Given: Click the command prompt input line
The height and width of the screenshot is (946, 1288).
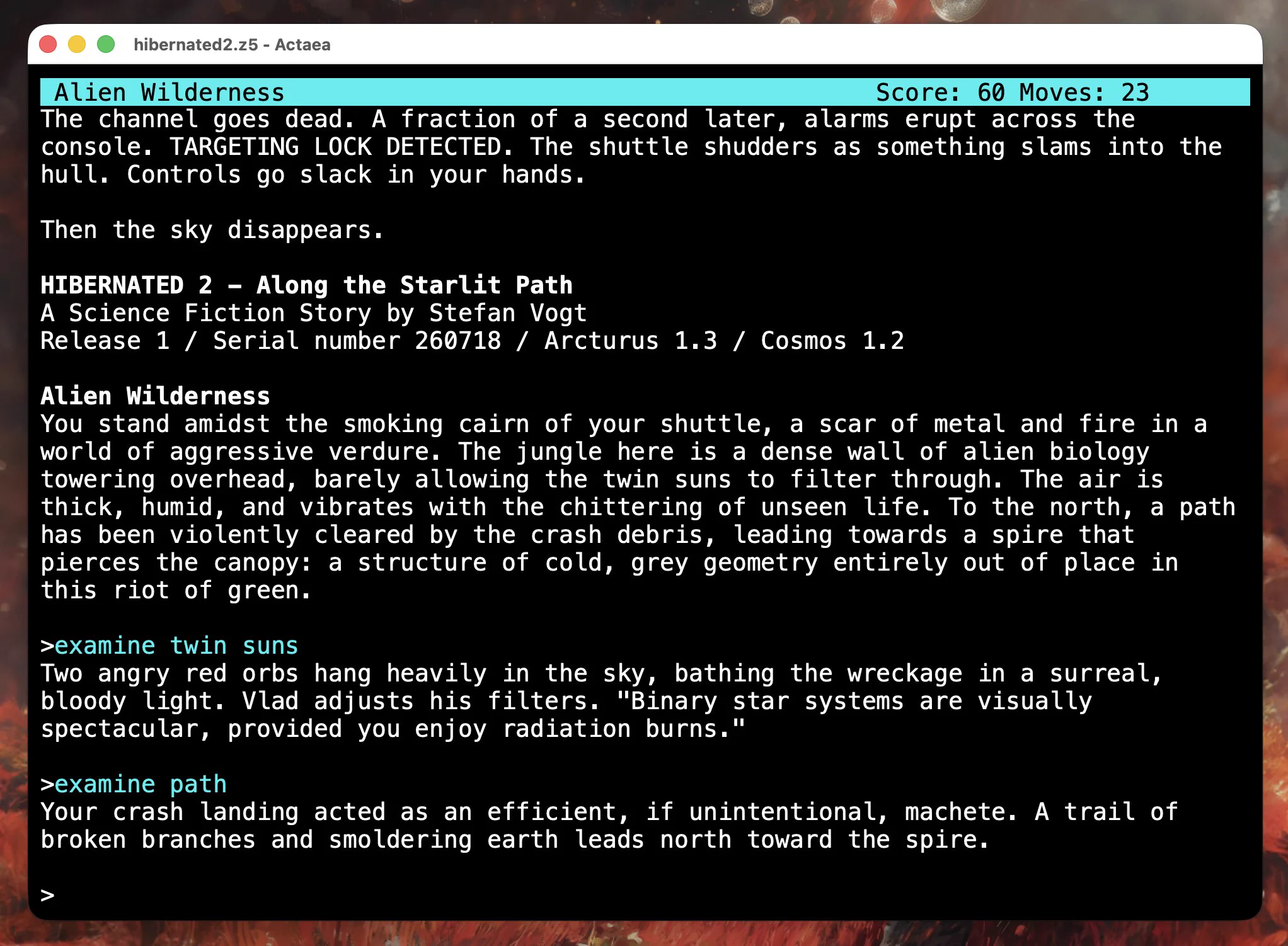Looking at the screenshot, I should (x=645, y=895).
